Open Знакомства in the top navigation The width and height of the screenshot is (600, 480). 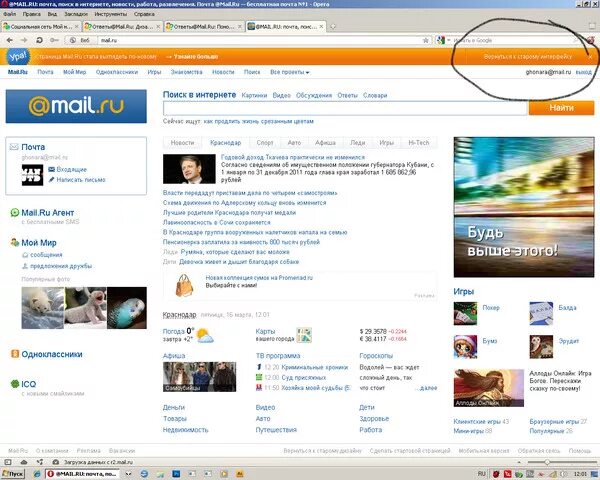[186, 72]
